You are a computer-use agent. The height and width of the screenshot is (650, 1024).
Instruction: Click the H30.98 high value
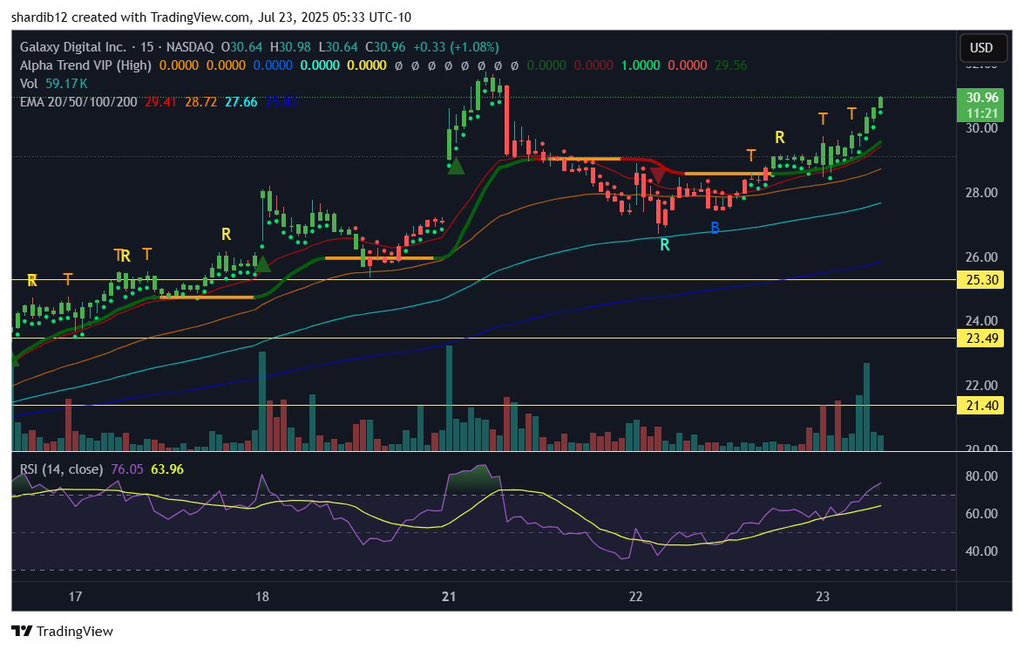pos(291,47)
